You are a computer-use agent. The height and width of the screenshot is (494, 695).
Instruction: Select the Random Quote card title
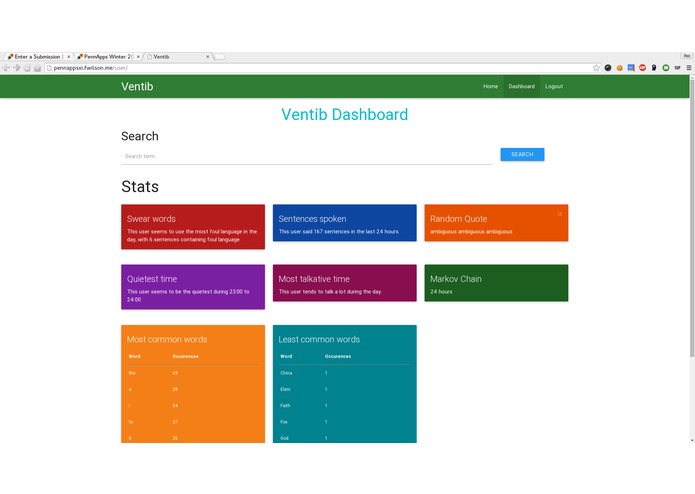tap(458, 219)
